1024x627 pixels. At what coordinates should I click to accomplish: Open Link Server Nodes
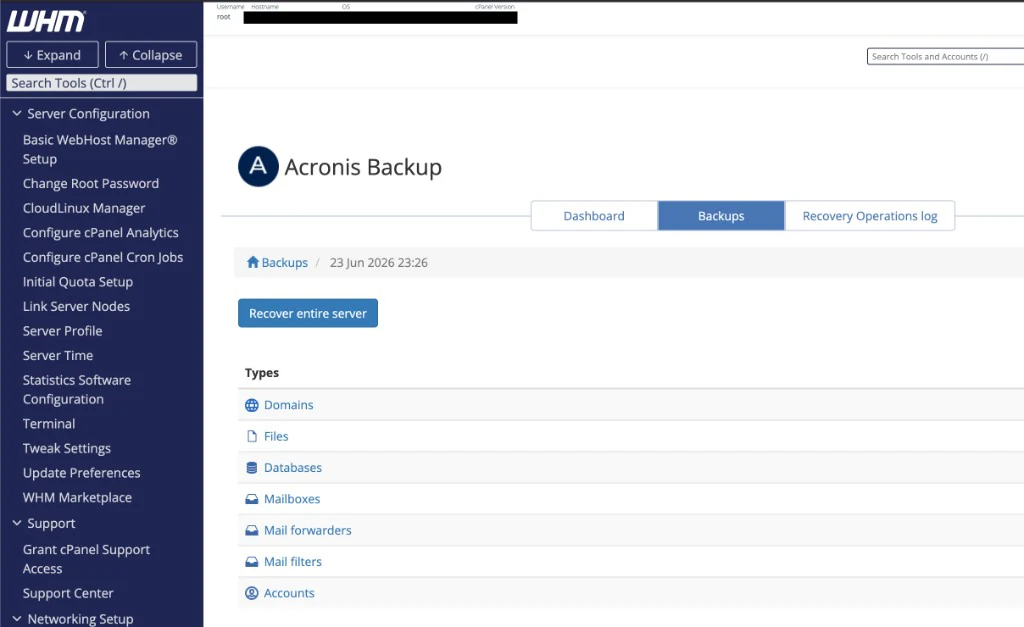coord(76,306)
